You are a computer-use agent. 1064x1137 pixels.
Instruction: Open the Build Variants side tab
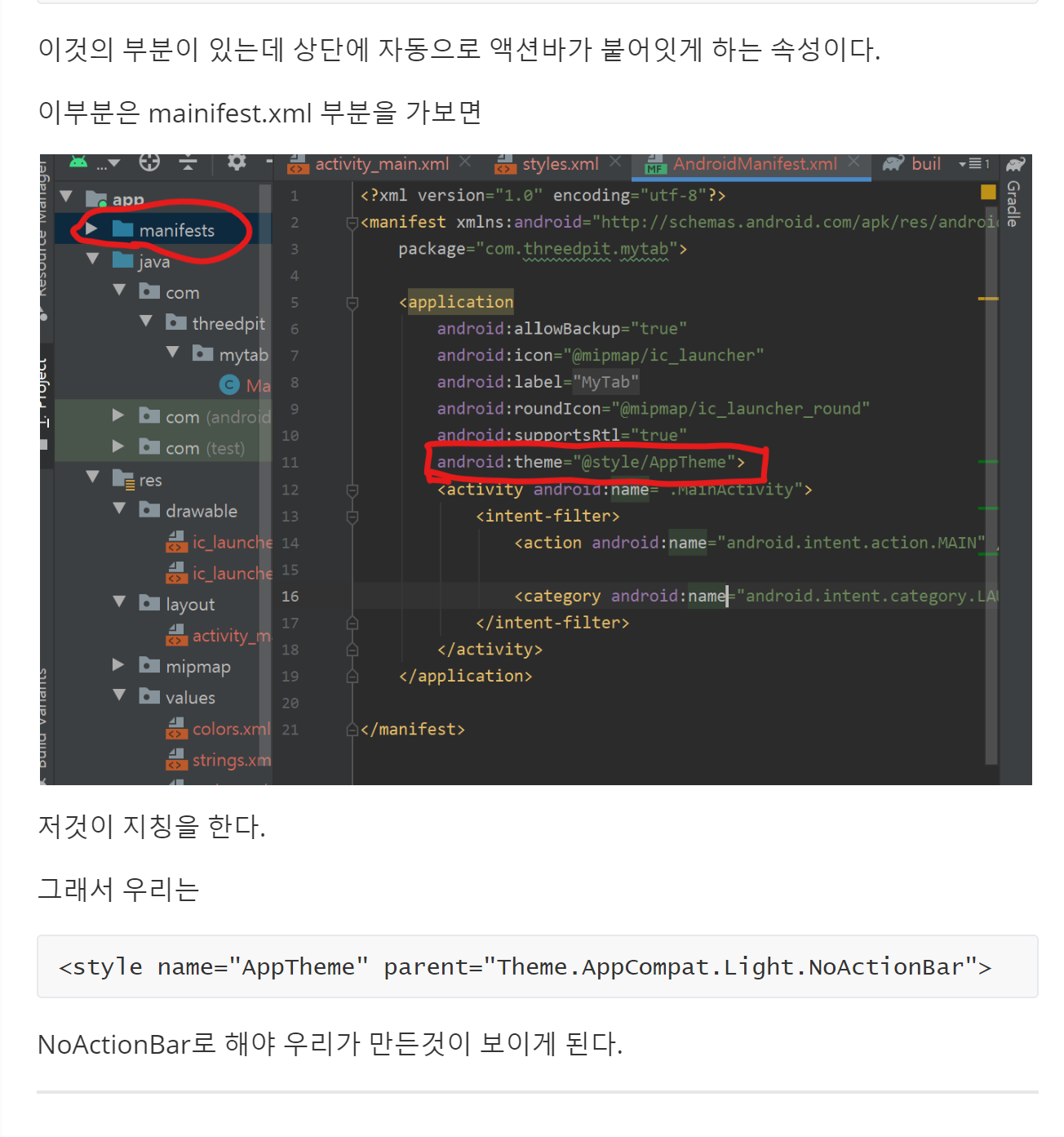click(44, 726)
